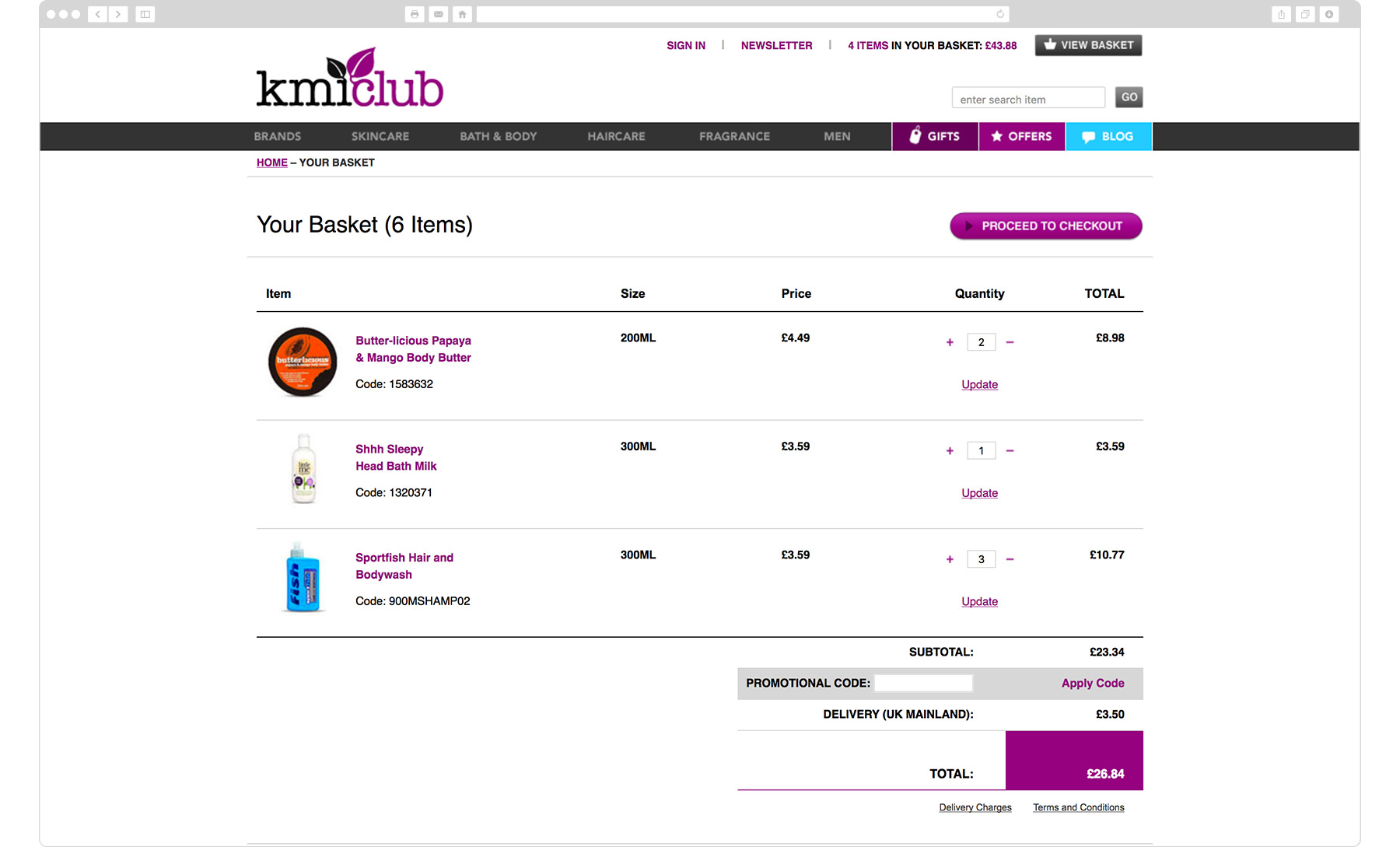1400x847 pixels.
Task: Open Sportfish Hair and Bodywash product
Action: click(x=404, y=566)
